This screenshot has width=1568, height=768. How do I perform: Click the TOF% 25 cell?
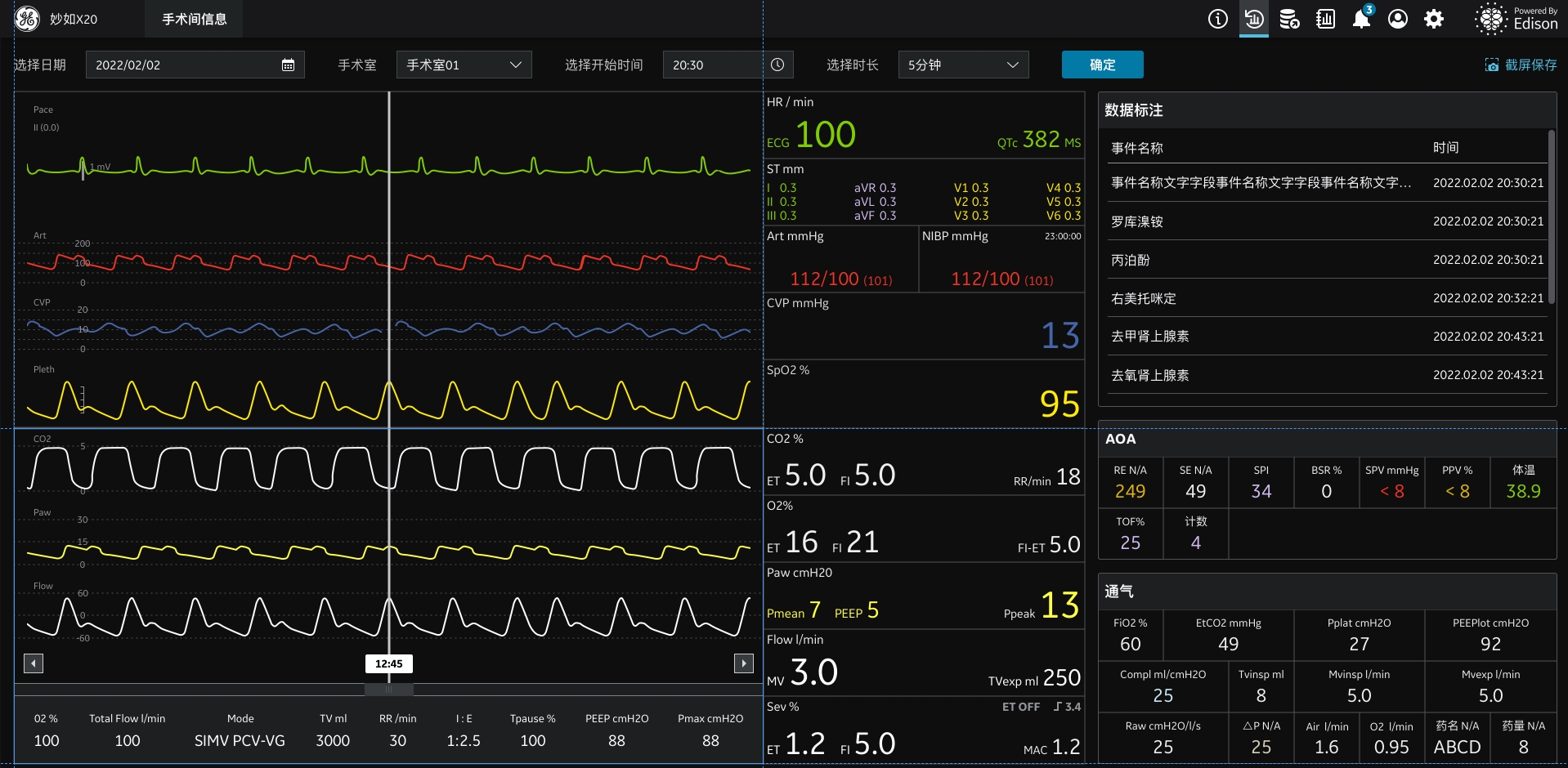1130,534
